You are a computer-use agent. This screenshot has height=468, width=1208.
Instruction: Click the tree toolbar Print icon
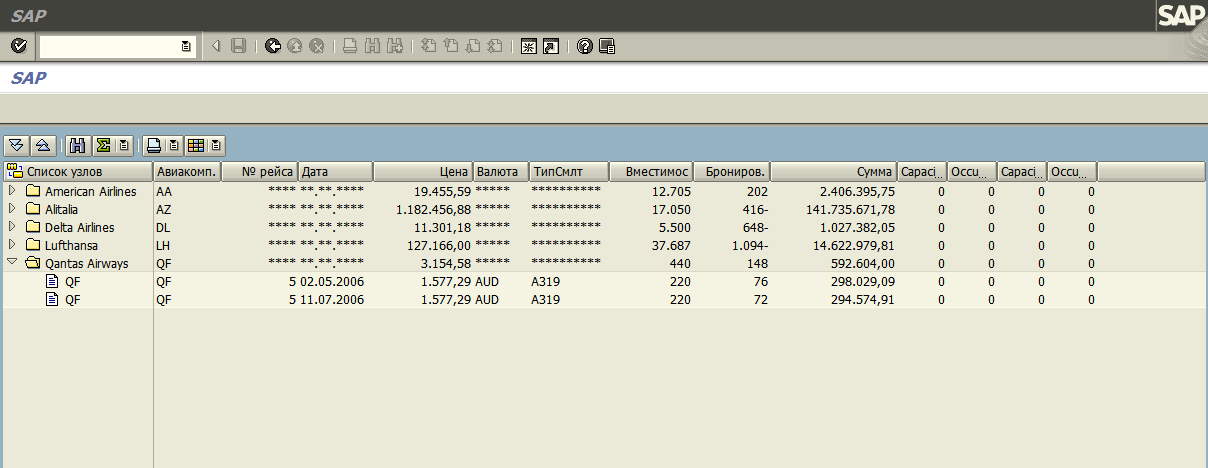(x=153, y=146)
